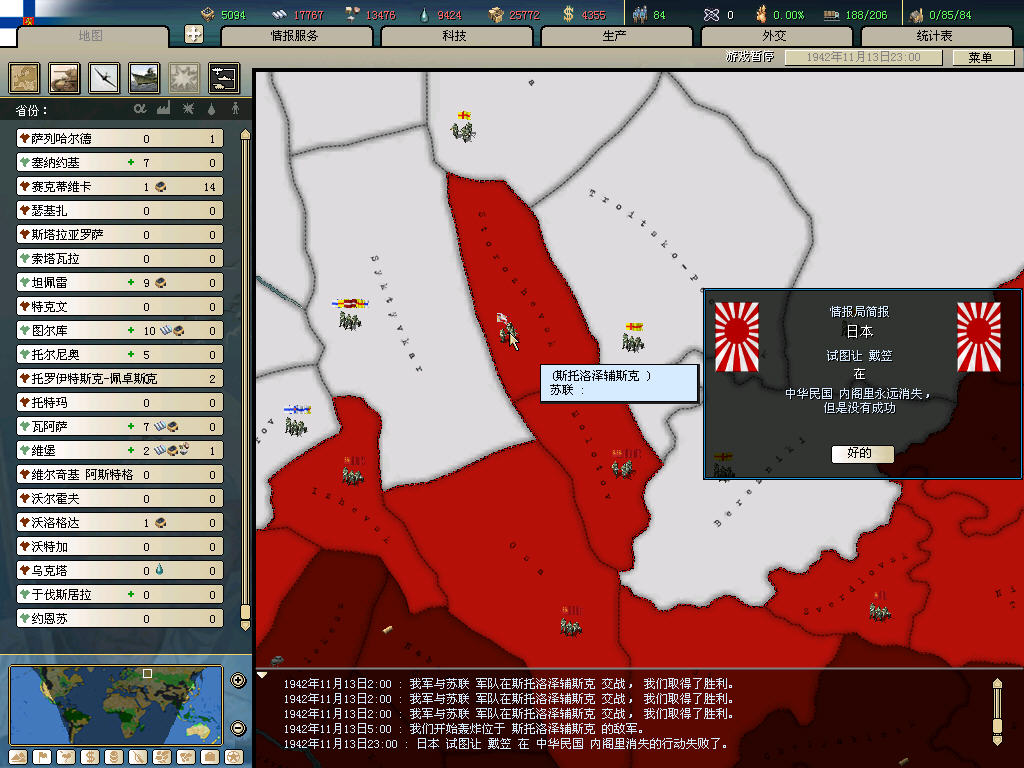Image resolution: width=1024 pixels, height=768 pixels.
Task: Open the 科技 tab
Action: pos(456,37)
